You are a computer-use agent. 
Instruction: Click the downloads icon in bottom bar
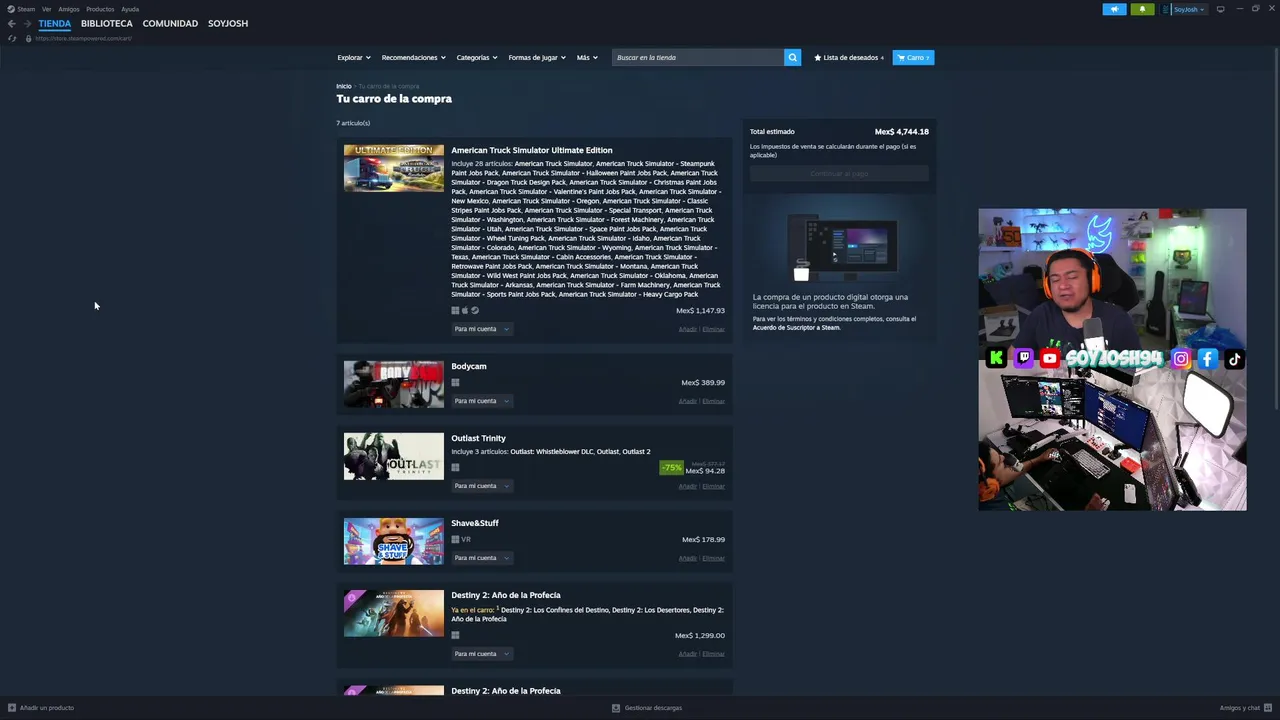tap(616, 707)
